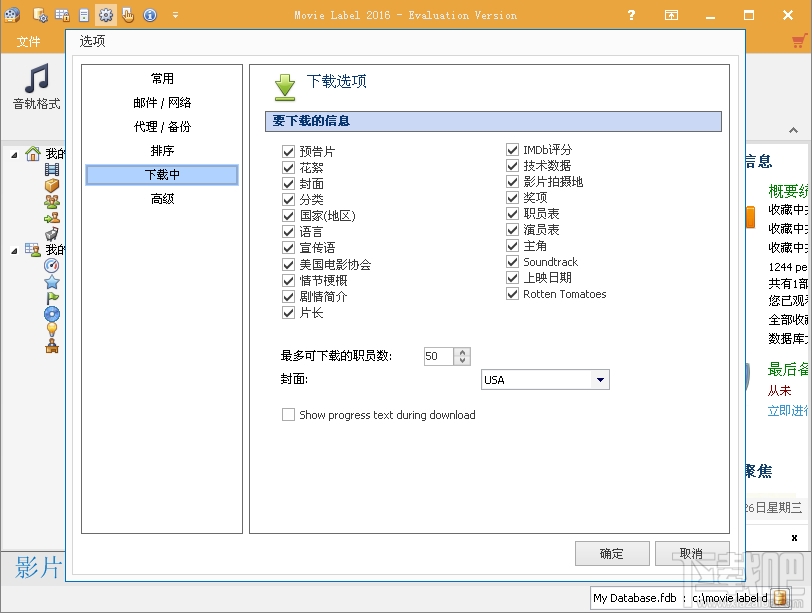Collapse the second 我的 tree node
This screenshot has width=812, height=613.
point(14,251)
